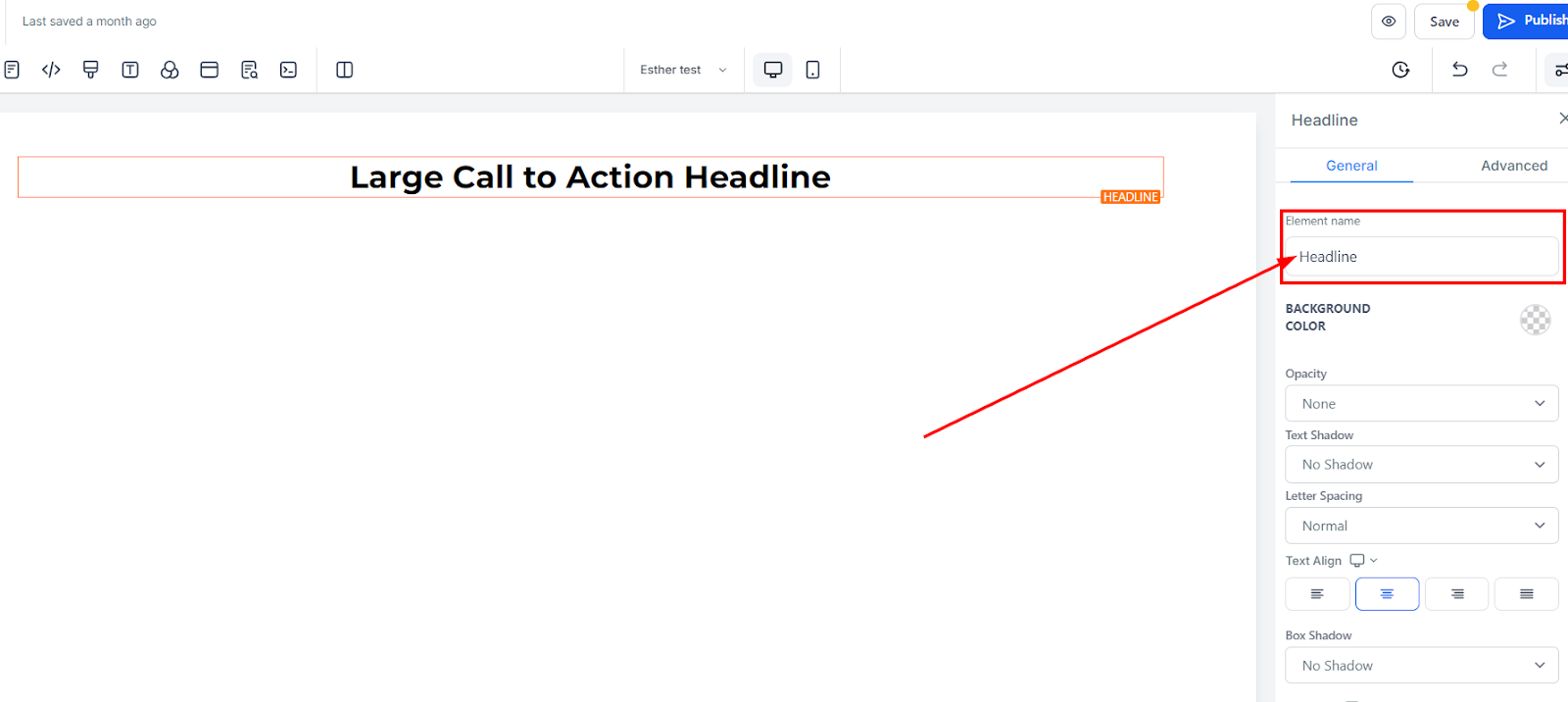Click the version history clock icon

click(1400, 70)
